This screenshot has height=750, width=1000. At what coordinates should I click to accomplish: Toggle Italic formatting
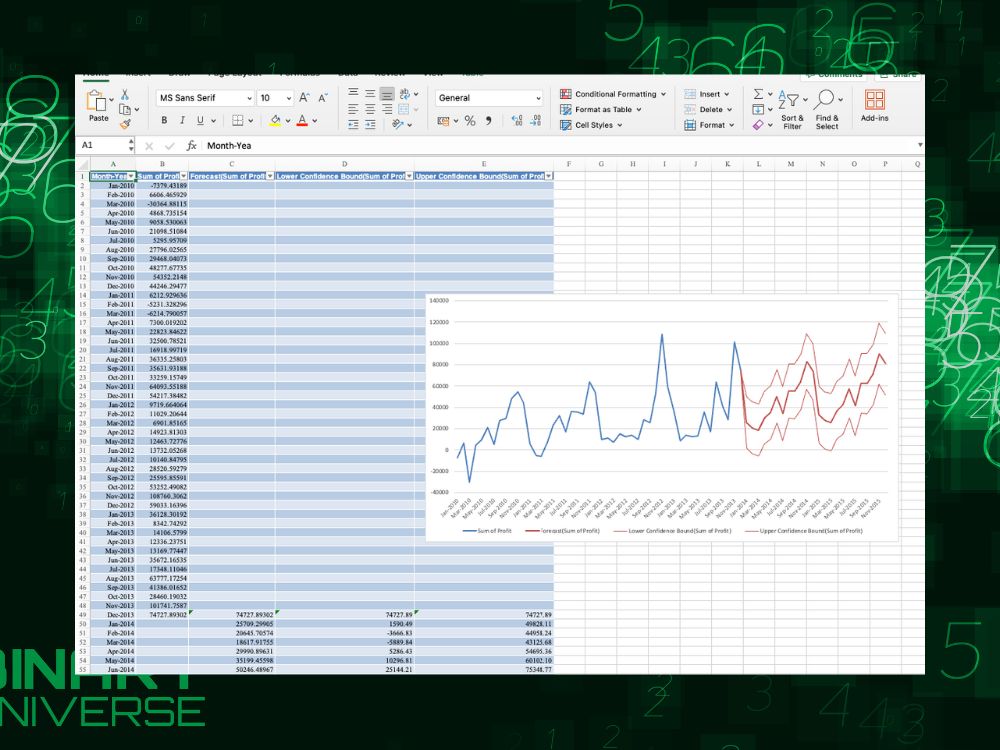click(x=182, y=120)
